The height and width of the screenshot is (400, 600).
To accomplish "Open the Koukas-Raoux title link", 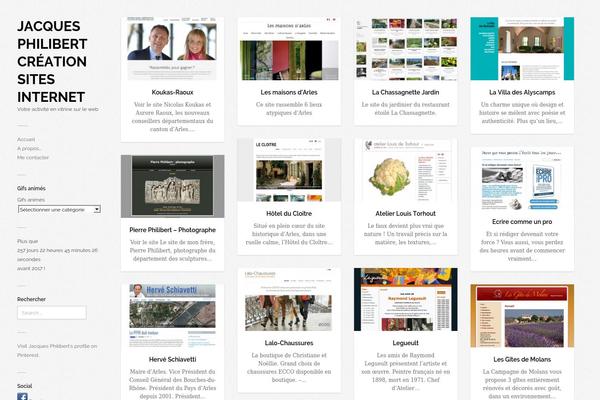I will [172, 92].
